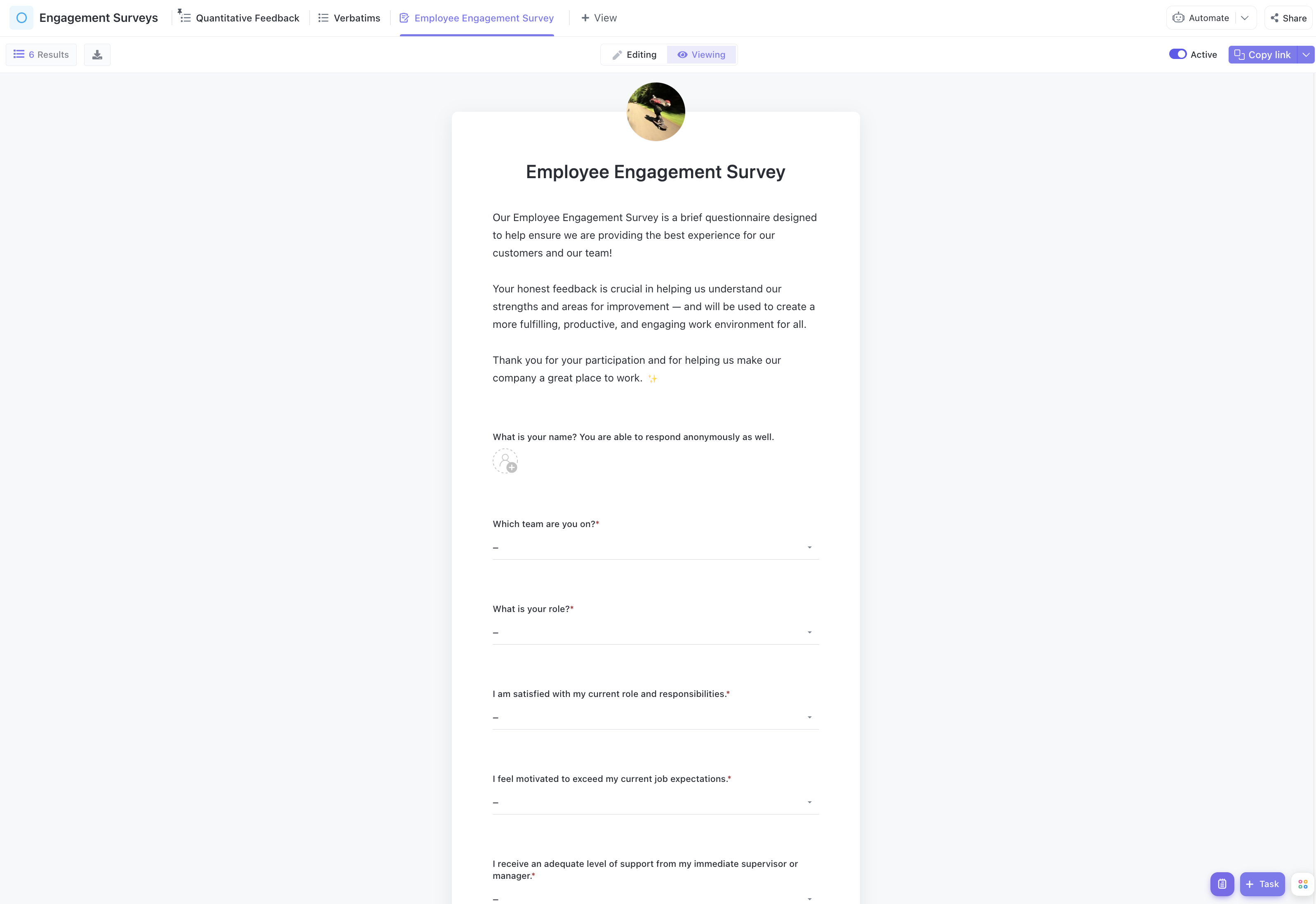This screenshot has width=1316, height=904.
Task: Click the download icon below results count
Action: [97, 54]
